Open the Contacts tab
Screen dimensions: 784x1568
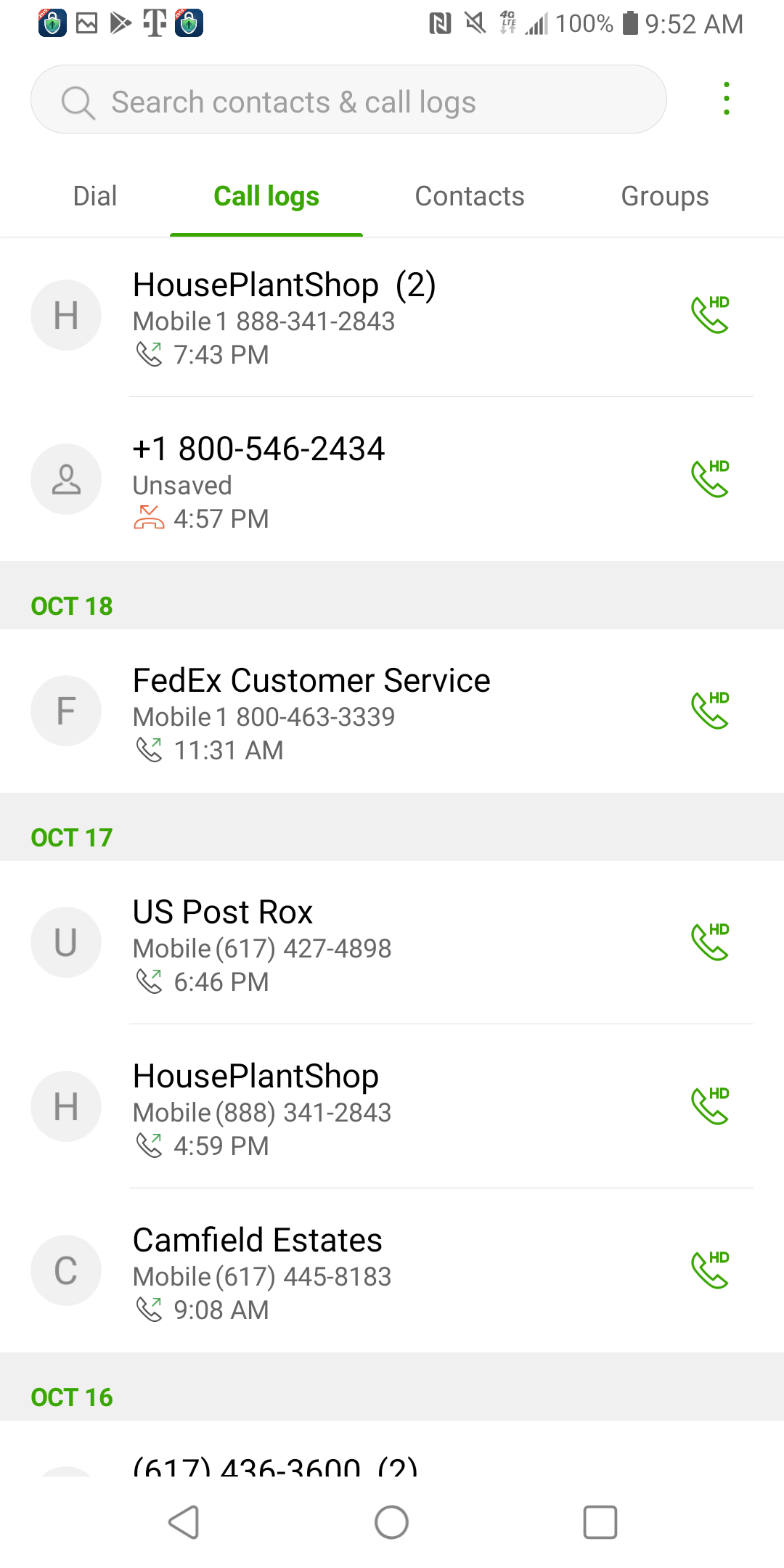(x=470, y=196)
